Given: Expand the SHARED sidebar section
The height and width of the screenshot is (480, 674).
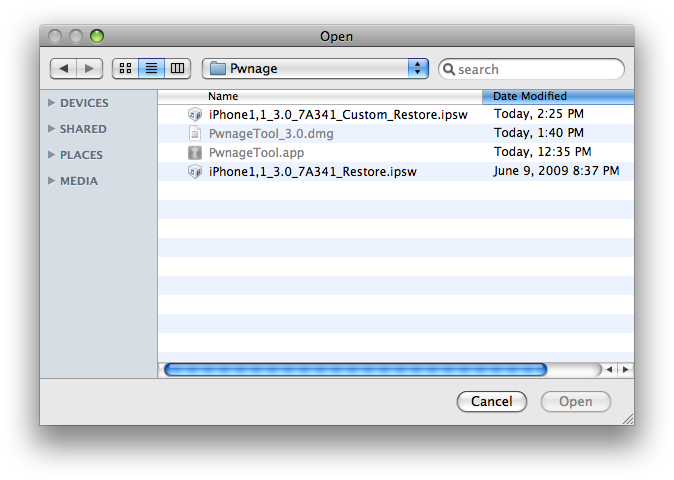Looking at the screenshot, I should [x=52, y=128].
